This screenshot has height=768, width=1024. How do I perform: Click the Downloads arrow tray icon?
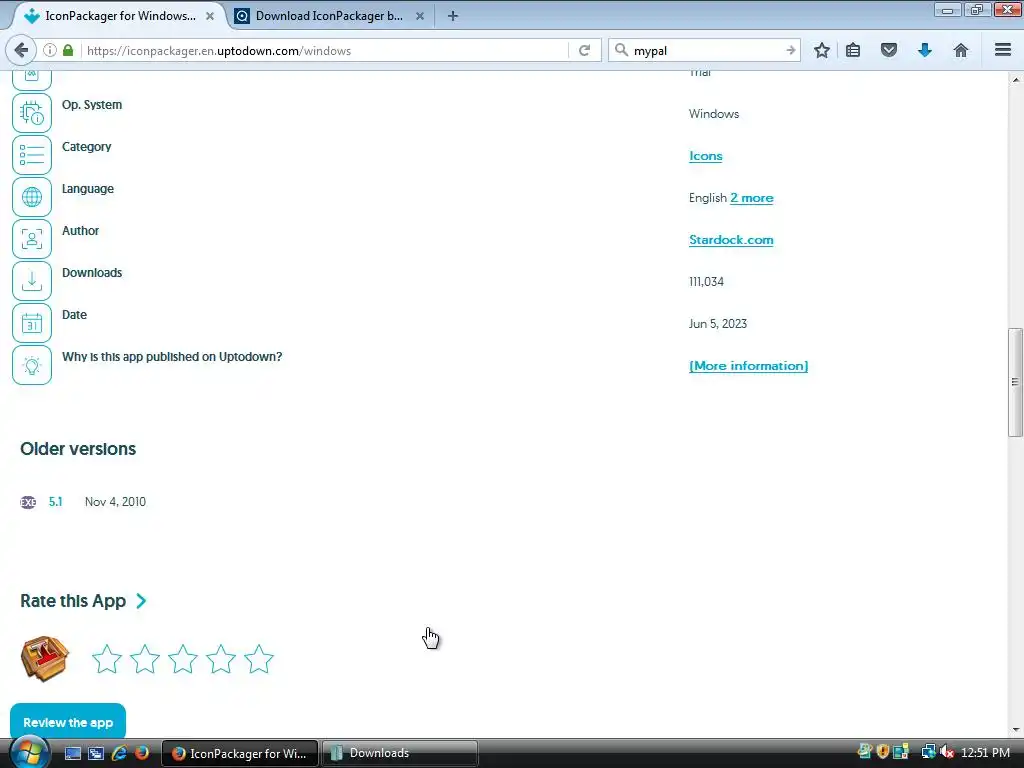coord(31,281)
